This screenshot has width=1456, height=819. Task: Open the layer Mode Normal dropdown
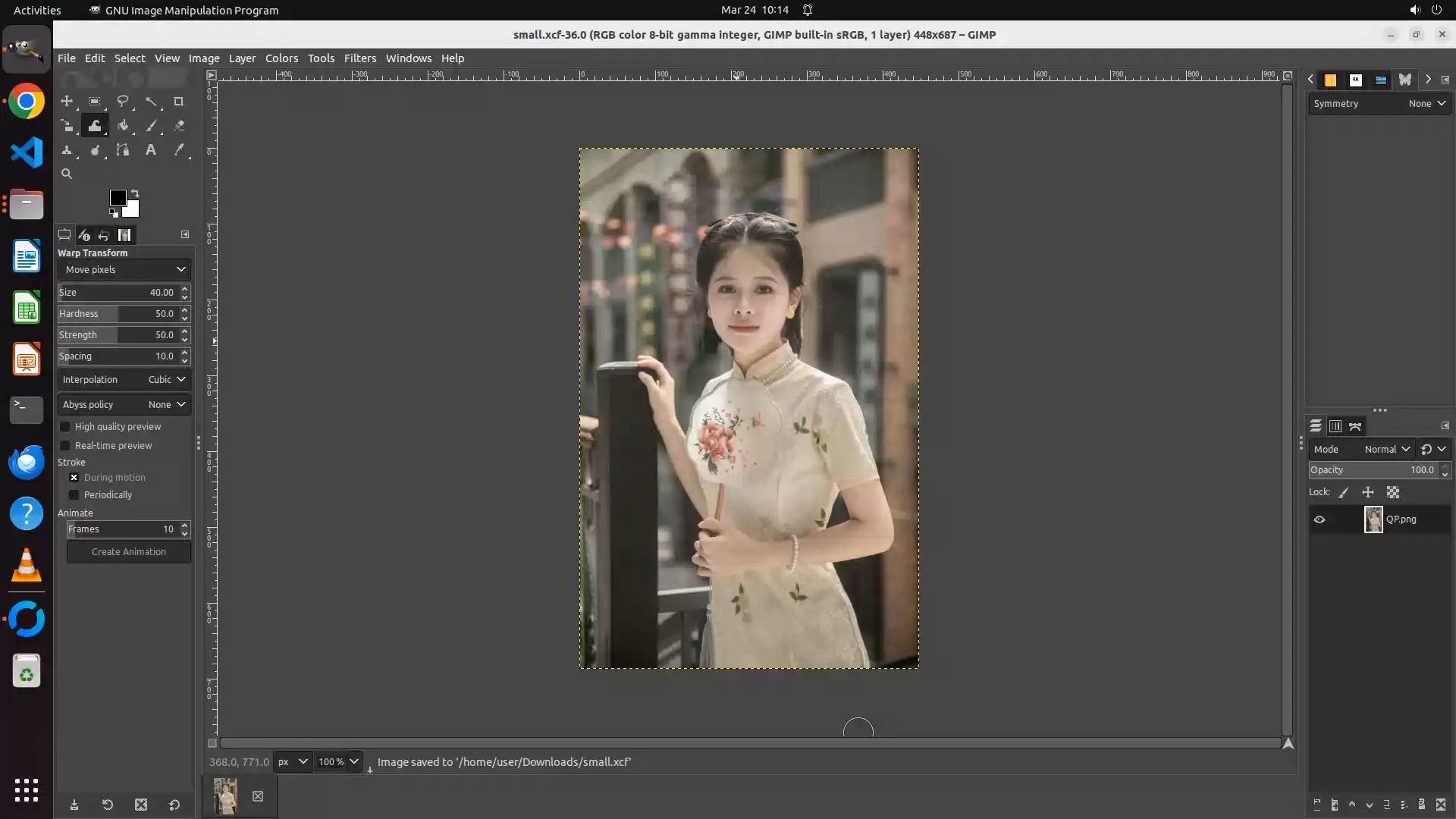pos(1387,449)
